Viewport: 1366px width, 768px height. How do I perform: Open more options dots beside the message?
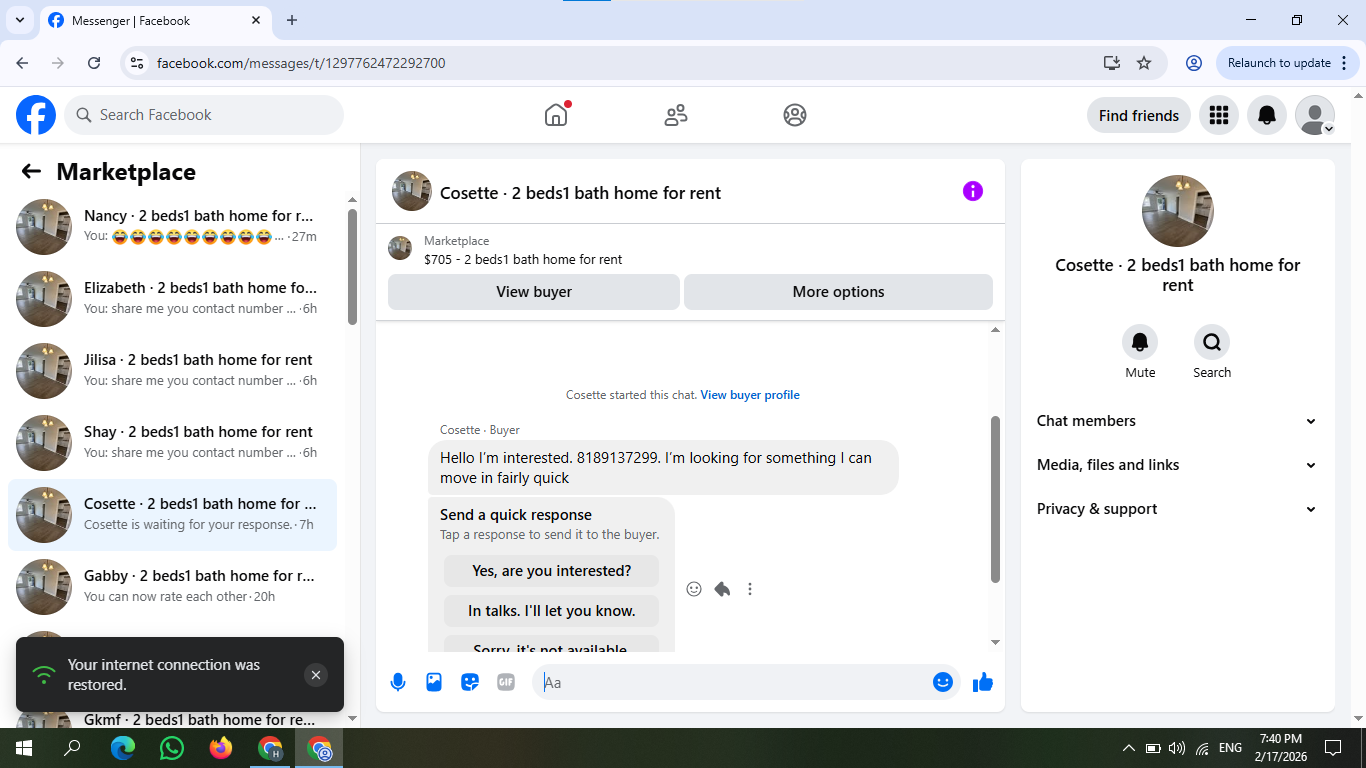(x=750, y=589)
